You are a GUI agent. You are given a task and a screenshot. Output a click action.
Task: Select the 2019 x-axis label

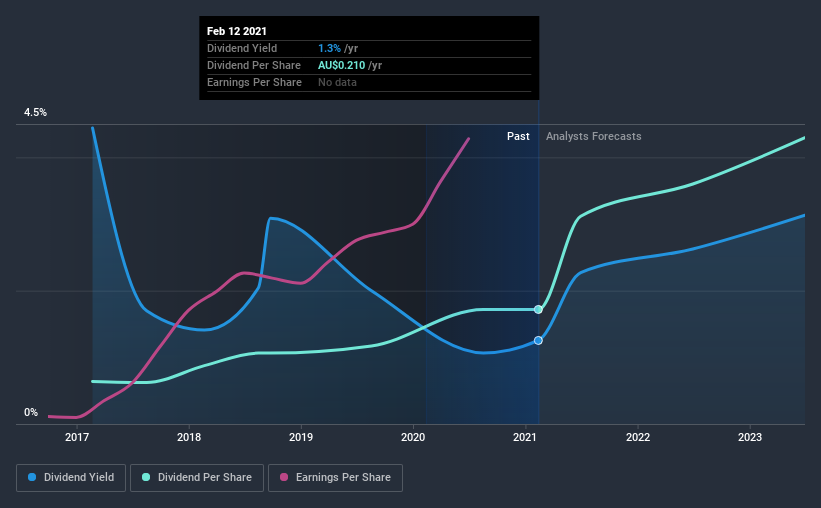[x=301, y=437]
